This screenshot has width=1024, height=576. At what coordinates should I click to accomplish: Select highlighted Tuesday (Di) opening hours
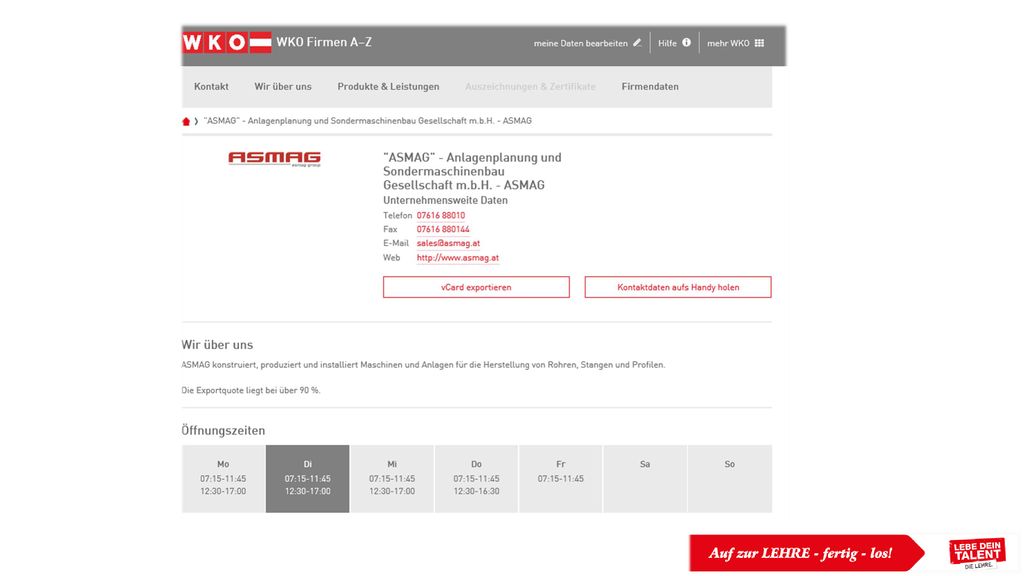tap(308, 479)
